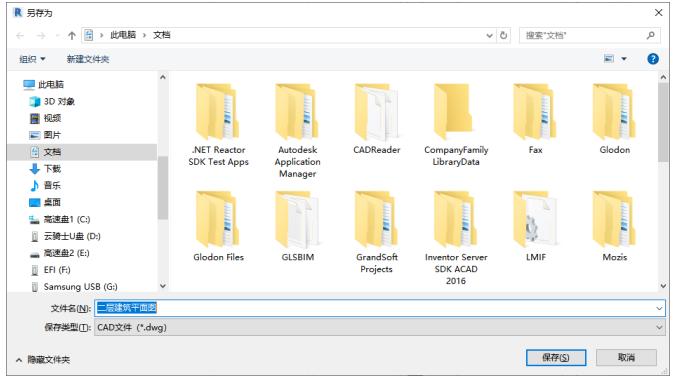Open the Autodesk Application Manager folder
Viewport: 676px width, 381px height.
[x=297, y=131]
